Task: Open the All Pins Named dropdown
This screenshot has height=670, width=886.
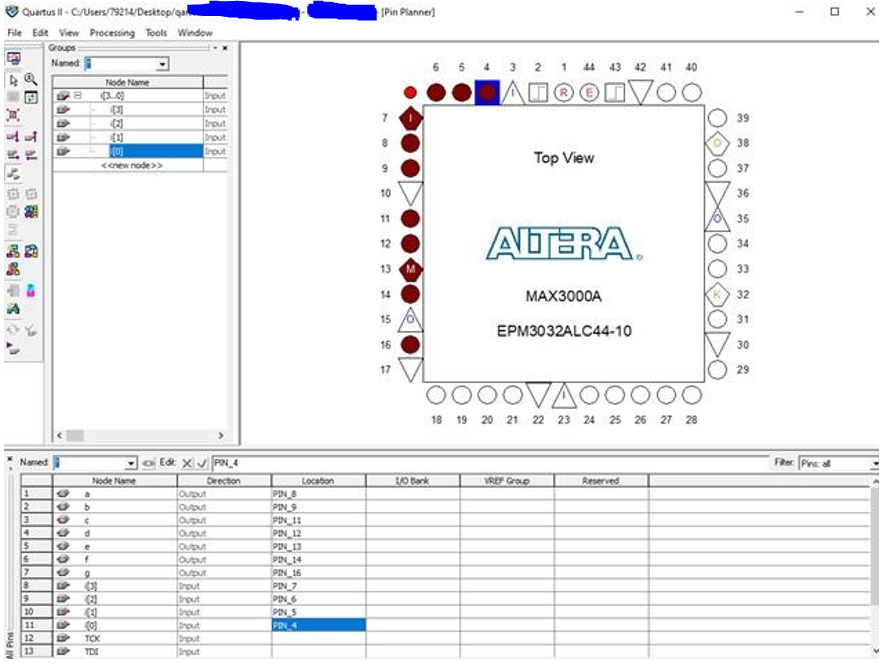Action: point(131,463)
